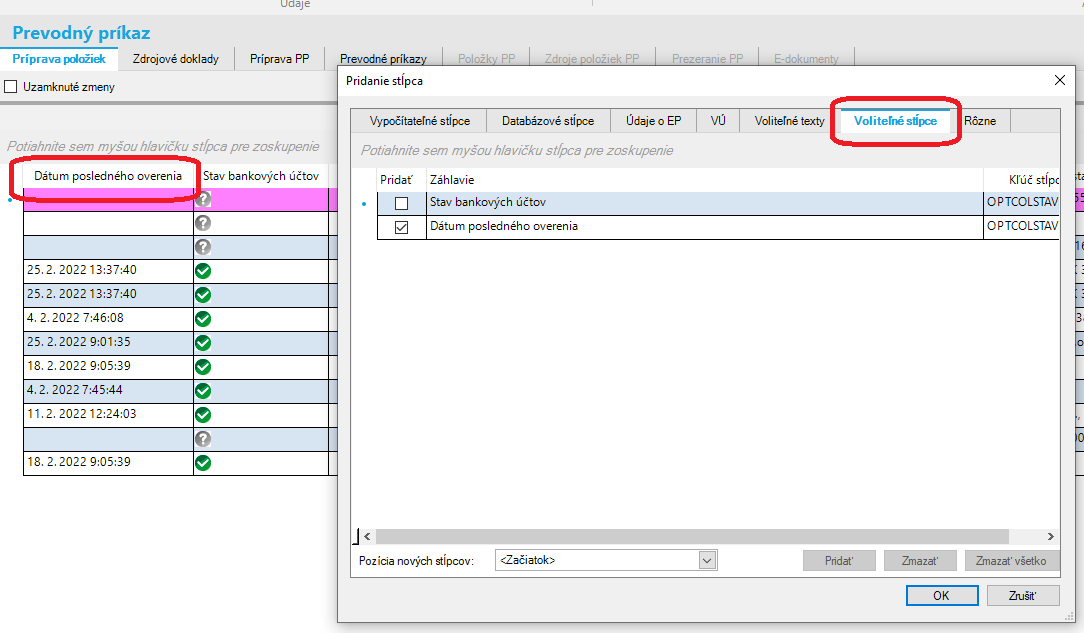Click Dátum posledného overenia column header
The image size is (1084, 633).
tap(108, 176)
